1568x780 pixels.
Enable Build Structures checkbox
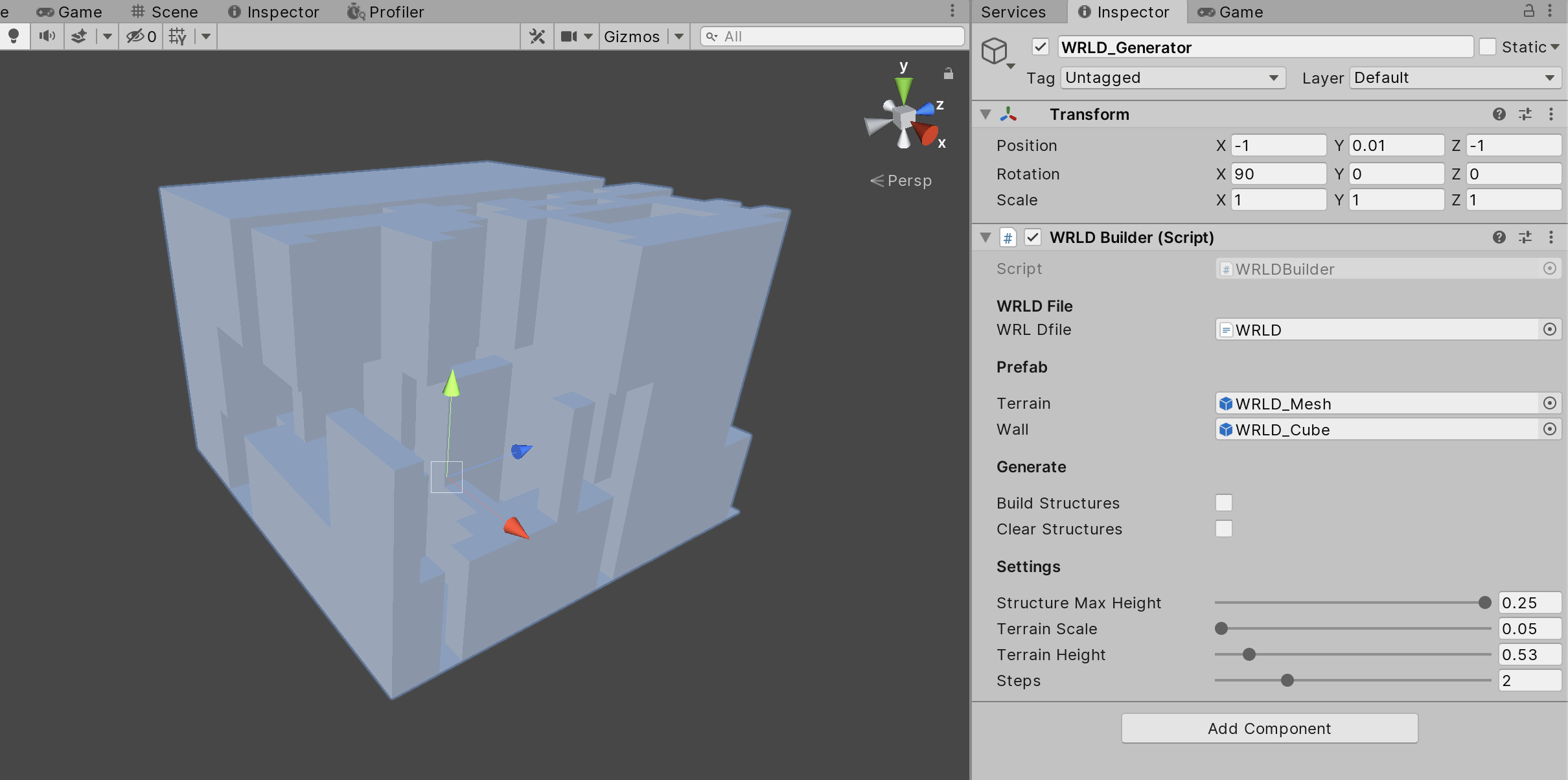click(x=1223, y=503)
